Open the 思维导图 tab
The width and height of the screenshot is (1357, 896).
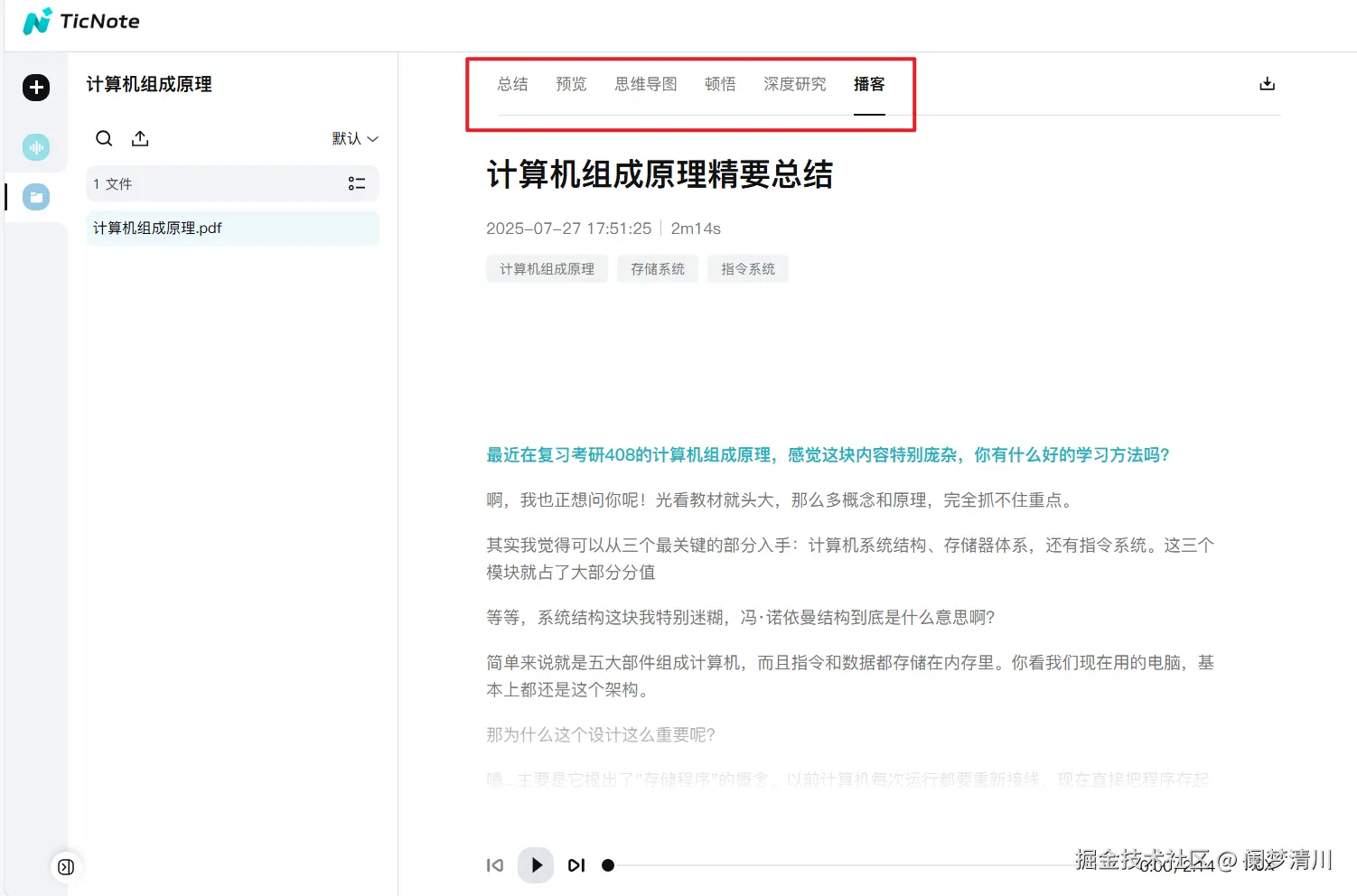coord(646,84)
